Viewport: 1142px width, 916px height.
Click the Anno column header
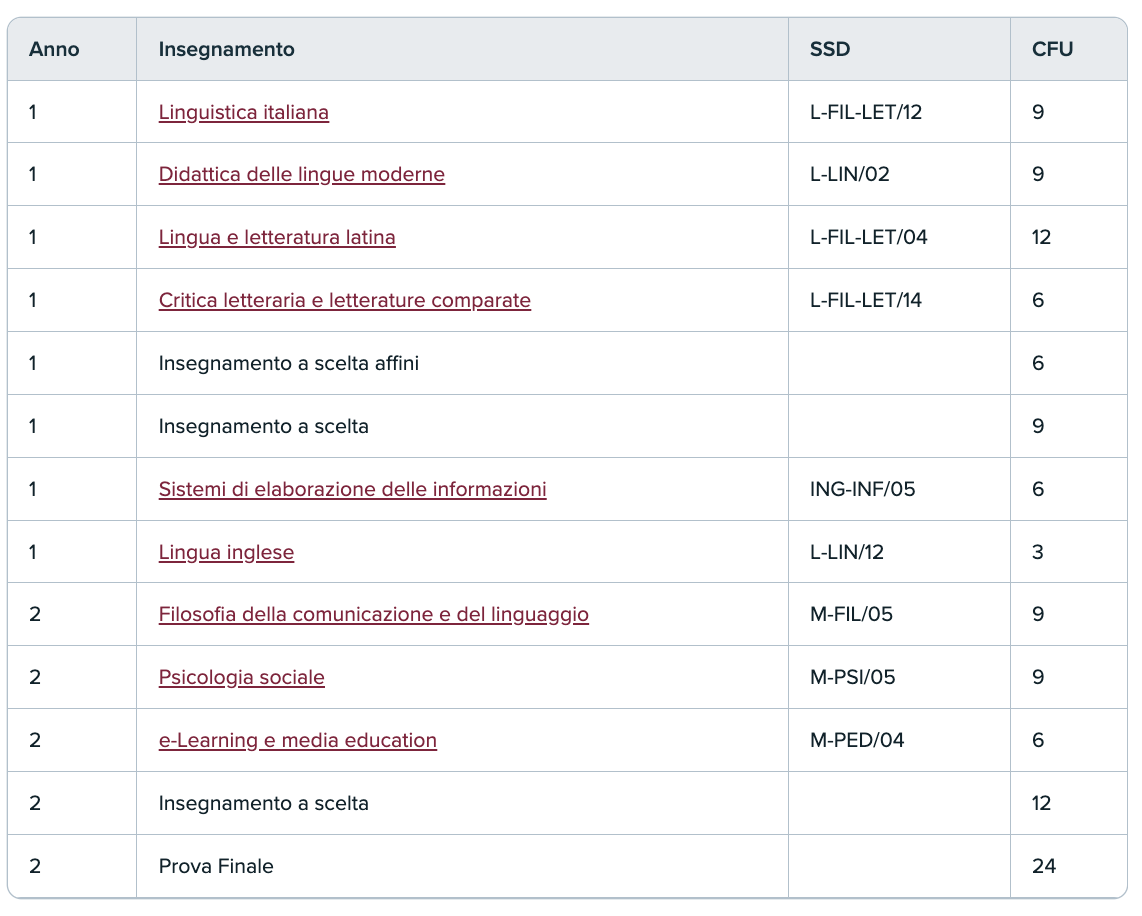pyautogui.click(x=54, y=49)
